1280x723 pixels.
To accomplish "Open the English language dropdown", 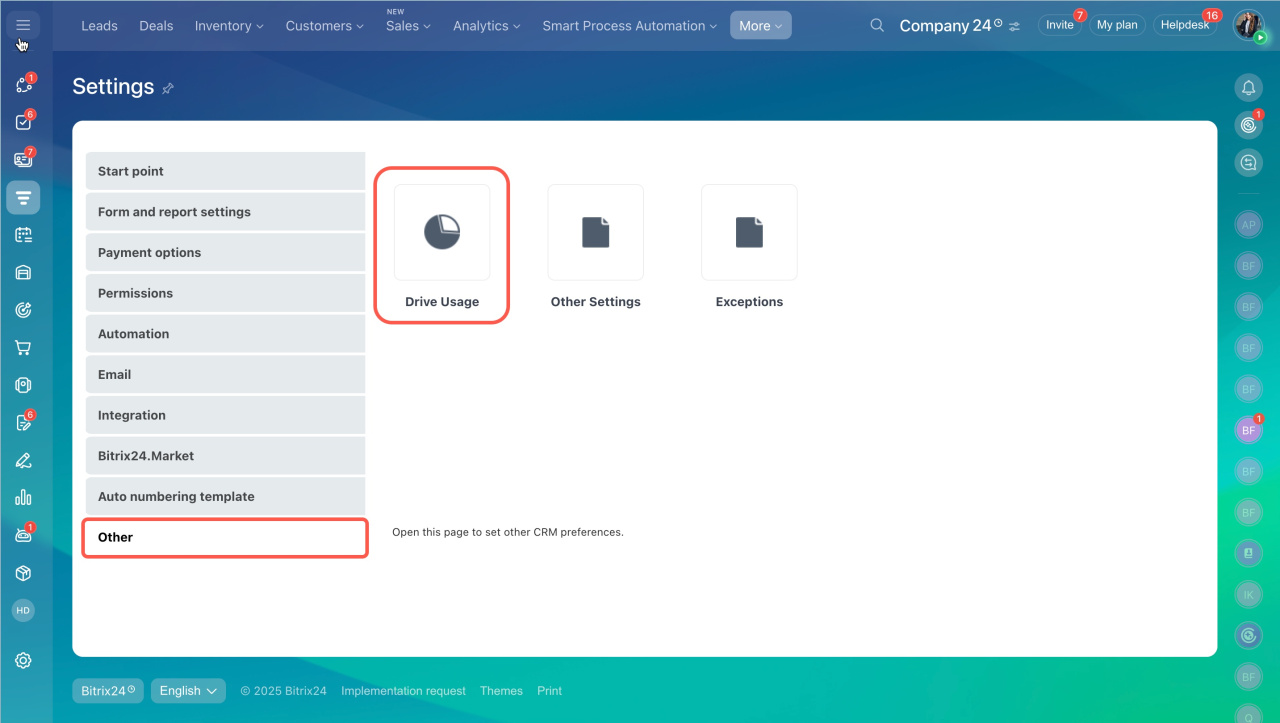I will 188,691.
